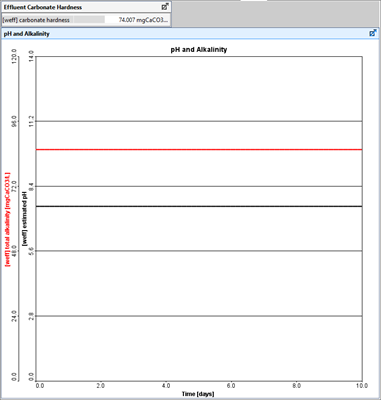Viewport: 381px width, 400px height.
Task: Click the 48.0 alkalinity axis tick
Action: pyautogui.click(x=14, y=251)
